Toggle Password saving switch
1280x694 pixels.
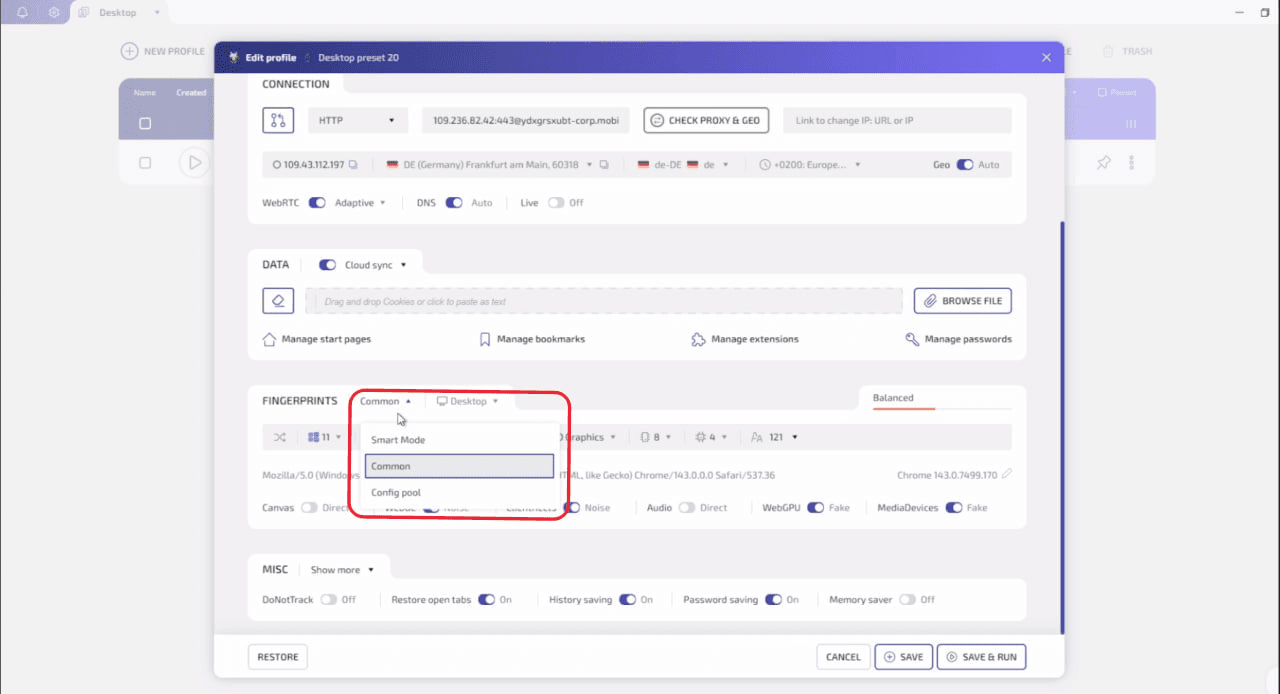coord(774,600)
